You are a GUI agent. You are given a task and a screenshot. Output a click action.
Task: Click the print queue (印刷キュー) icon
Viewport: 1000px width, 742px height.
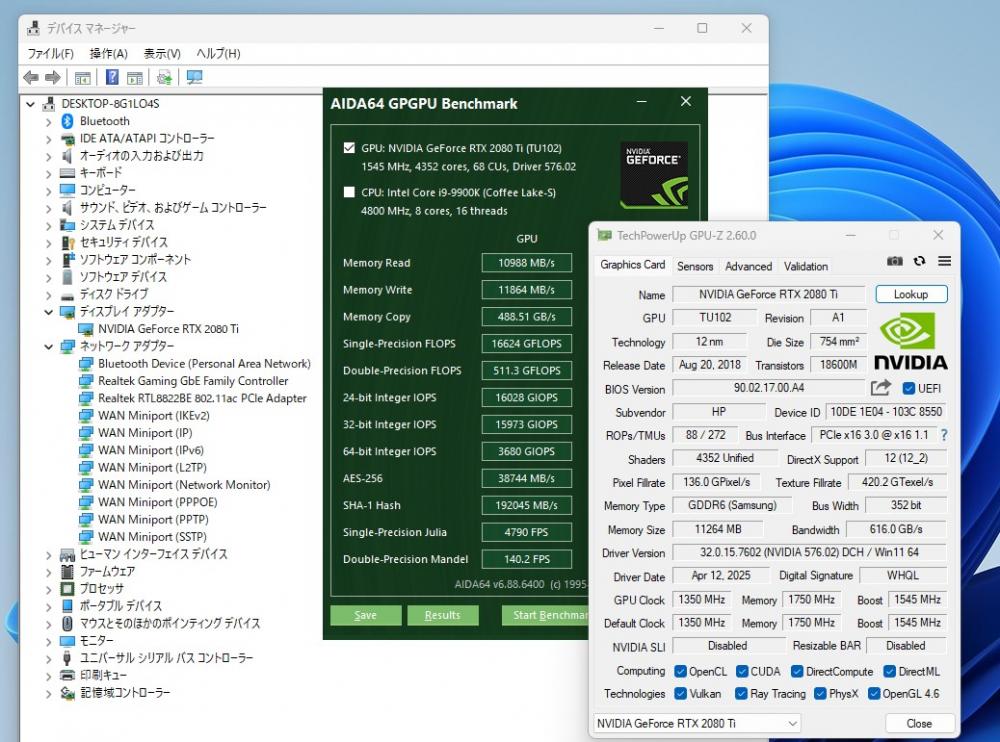point(68,675)
